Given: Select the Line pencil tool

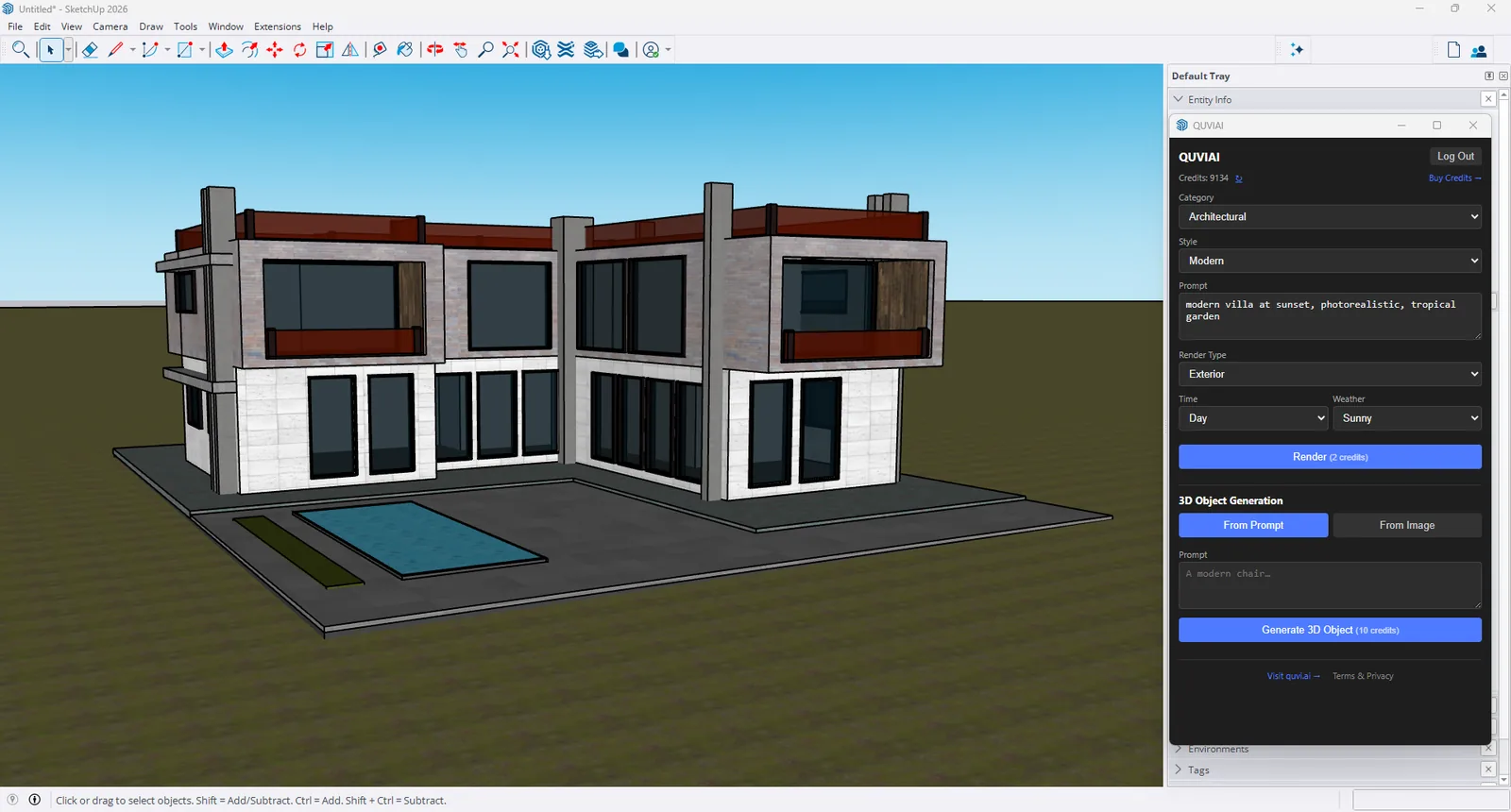Looking at the screenshot, I should (x=116, y=50).
